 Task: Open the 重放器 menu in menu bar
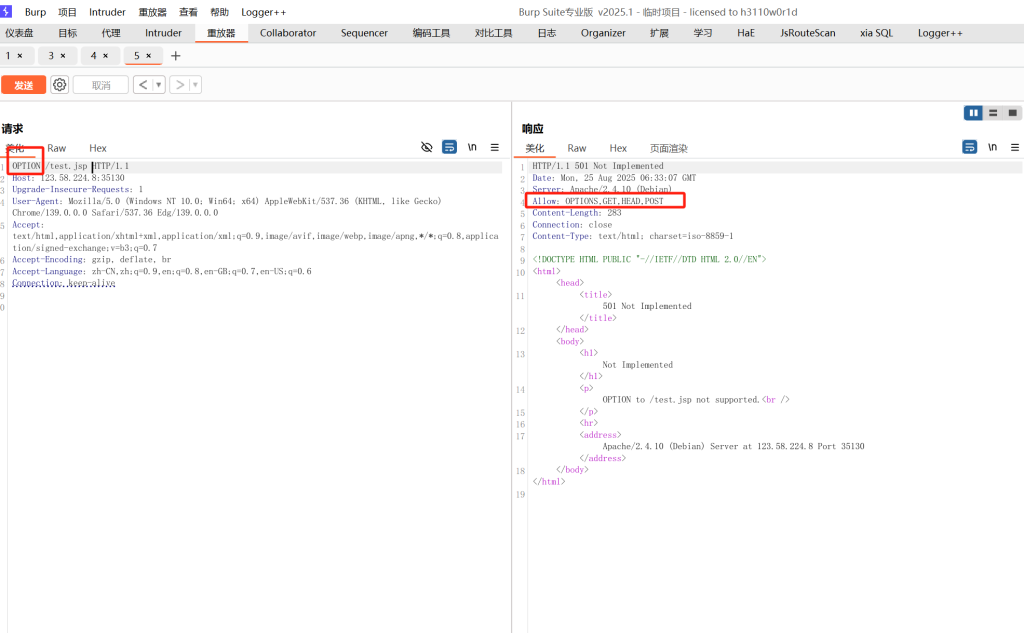pos(152,12)
